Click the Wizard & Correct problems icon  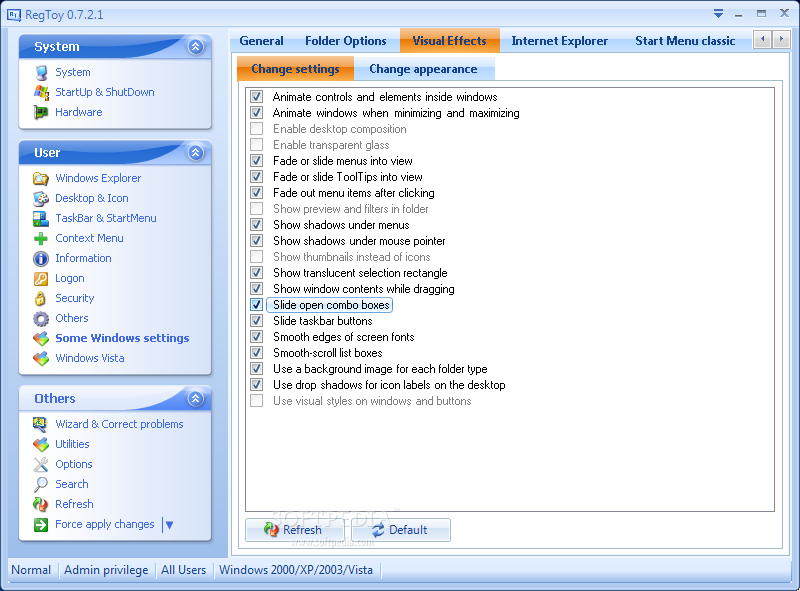click(41, 424)
